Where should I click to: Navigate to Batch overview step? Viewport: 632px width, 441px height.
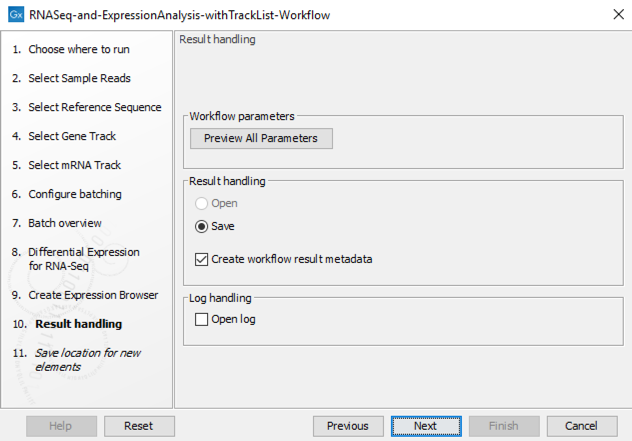[x=65, y=223]
